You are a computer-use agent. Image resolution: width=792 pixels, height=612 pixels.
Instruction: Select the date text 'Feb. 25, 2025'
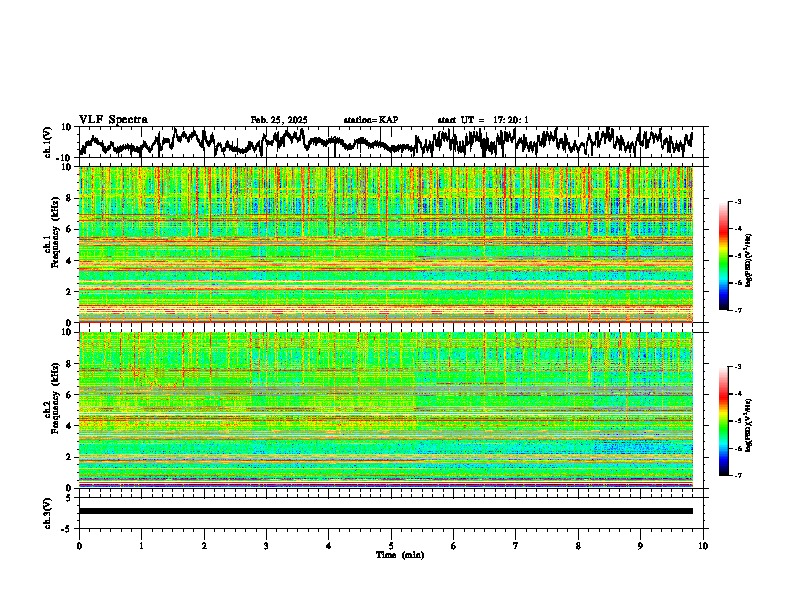279,120
